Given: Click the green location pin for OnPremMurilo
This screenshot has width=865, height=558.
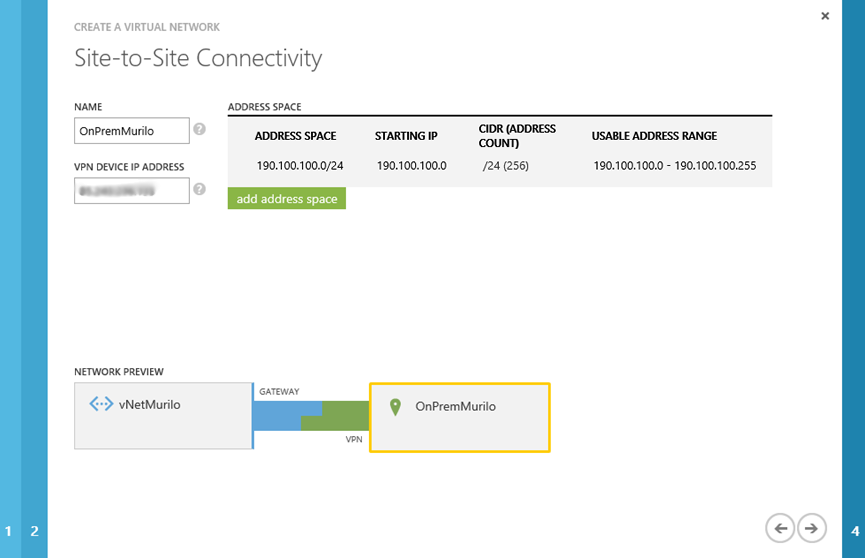Looking at the screenshot, I should click(395, 407).
